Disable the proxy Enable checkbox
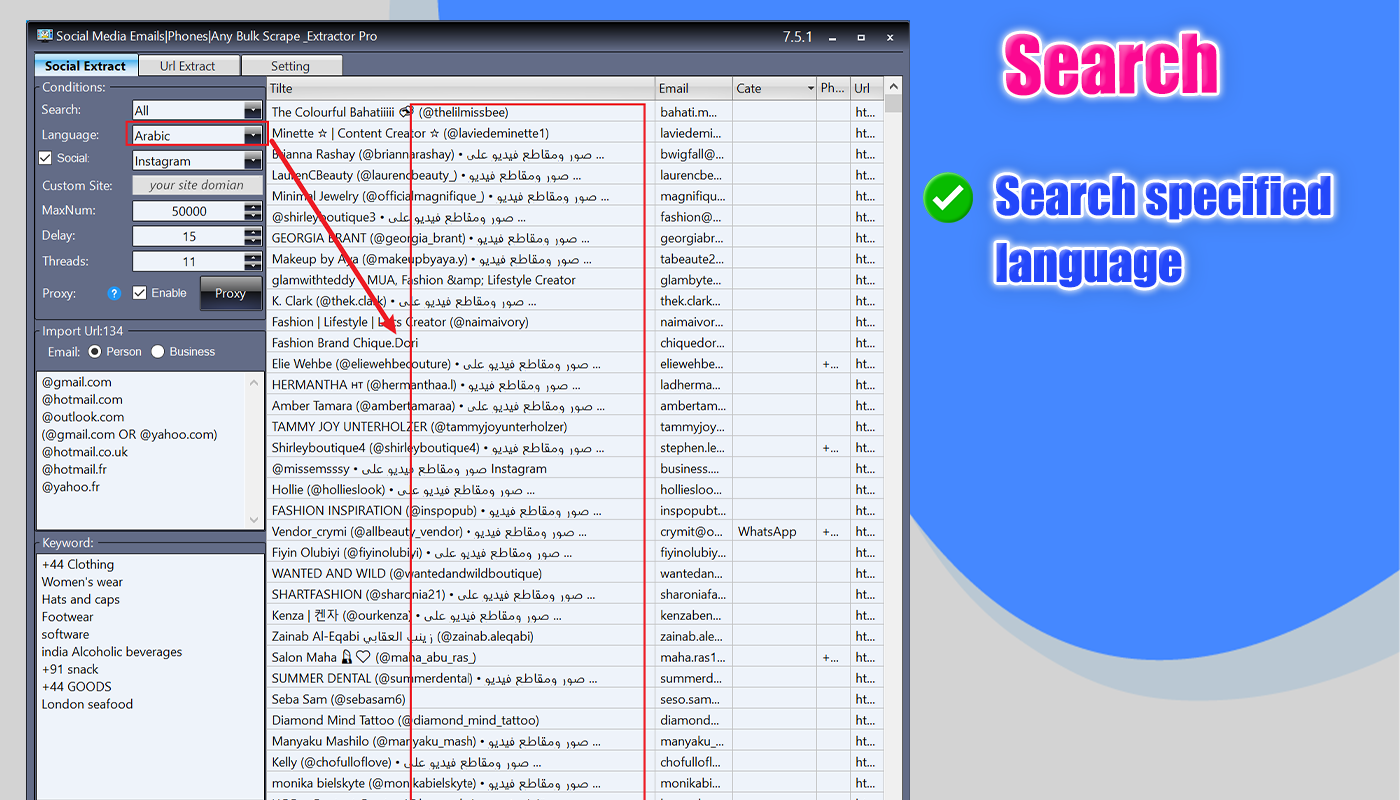 click(139, 293)
